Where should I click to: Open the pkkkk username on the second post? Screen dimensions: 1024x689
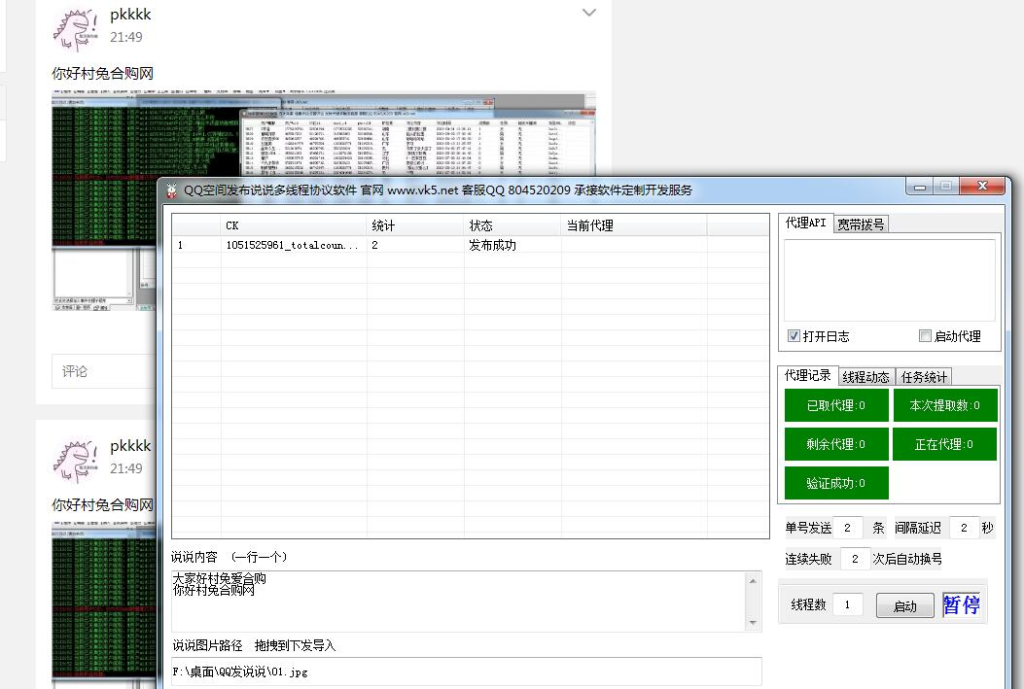[131, 446]
